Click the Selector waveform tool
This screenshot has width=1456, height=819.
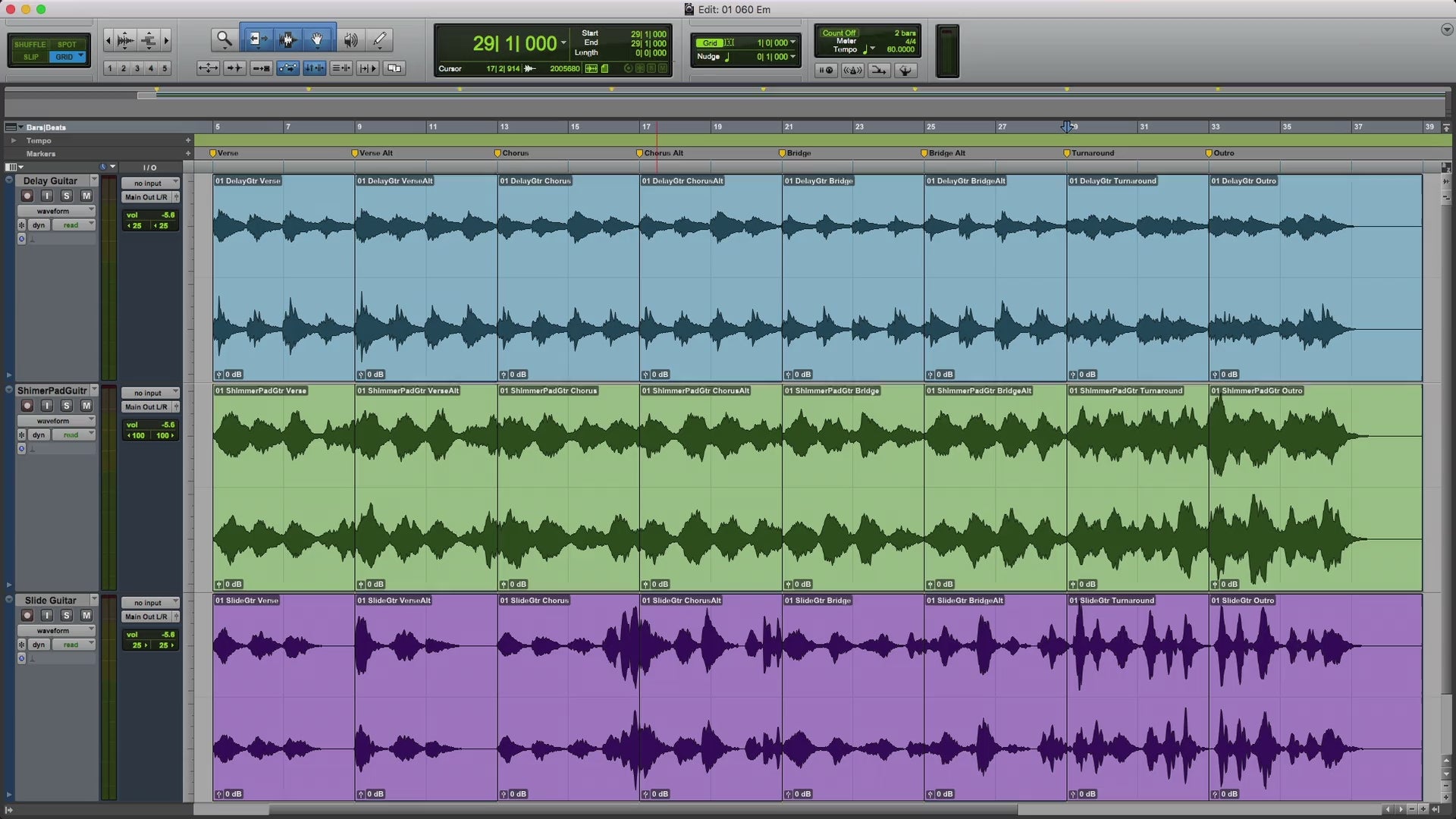[x=287, y=39]
